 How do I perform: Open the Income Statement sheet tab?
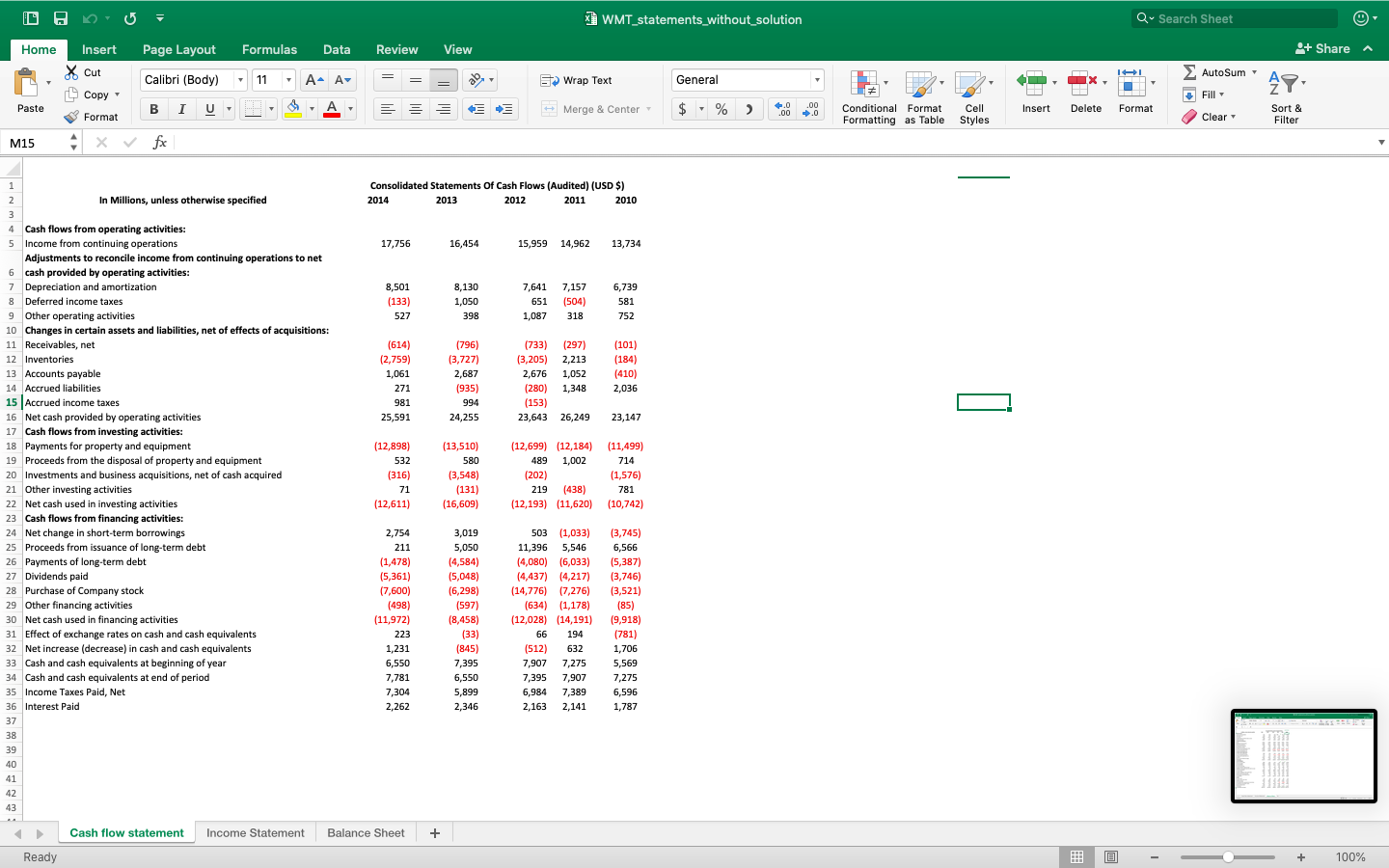tap(255, 832)
